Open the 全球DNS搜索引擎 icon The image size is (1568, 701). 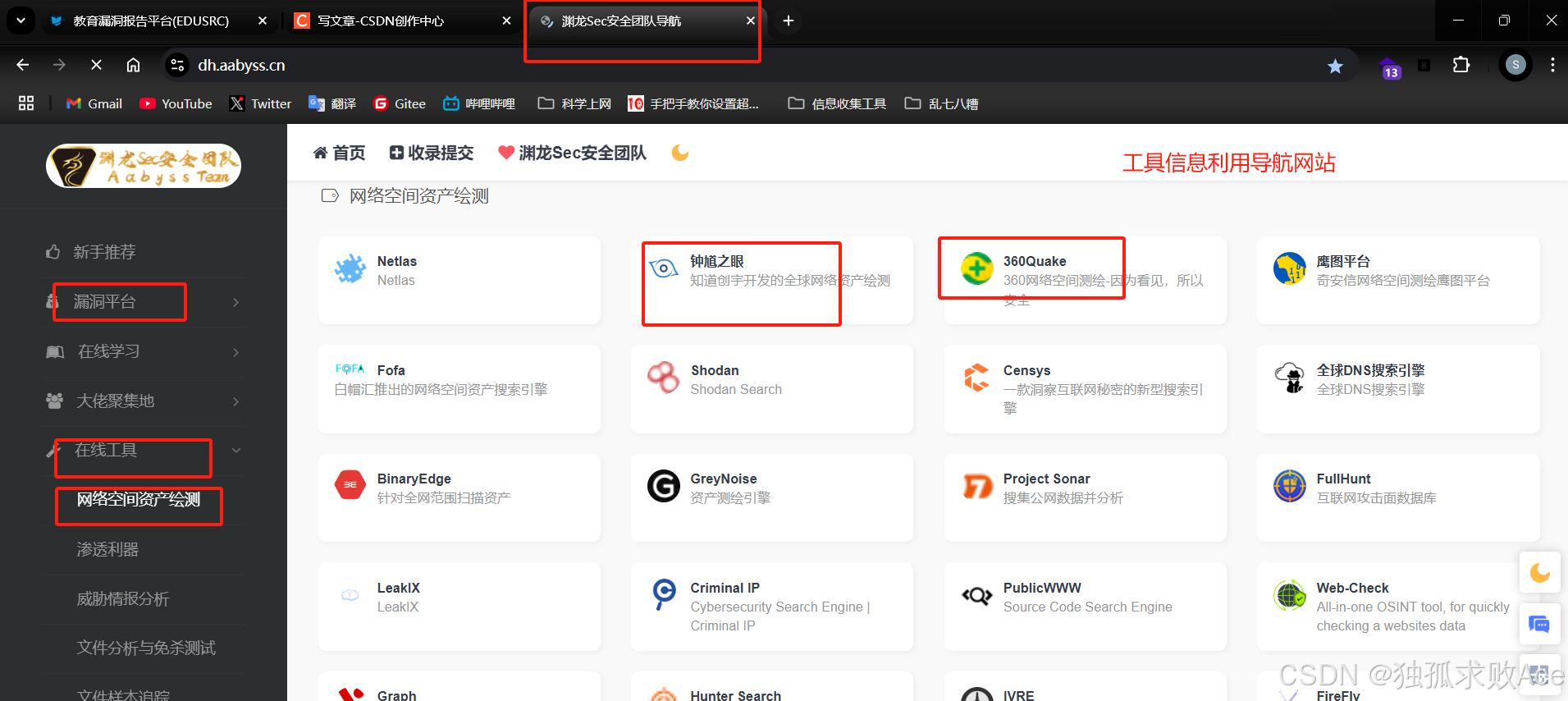(1290, 378)
